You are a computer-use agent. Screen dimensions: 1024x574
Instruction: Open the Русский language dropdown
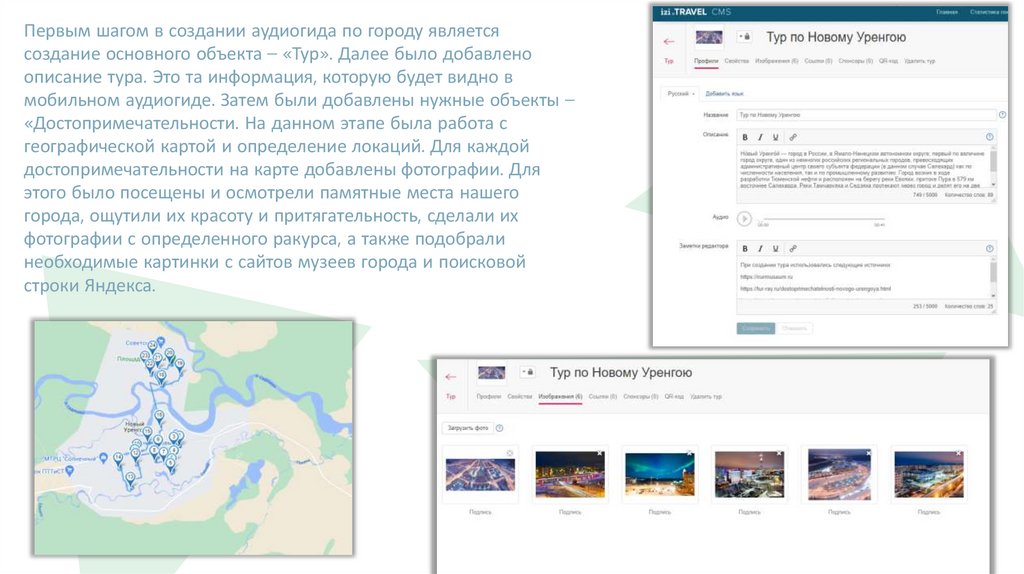[680, 94]
